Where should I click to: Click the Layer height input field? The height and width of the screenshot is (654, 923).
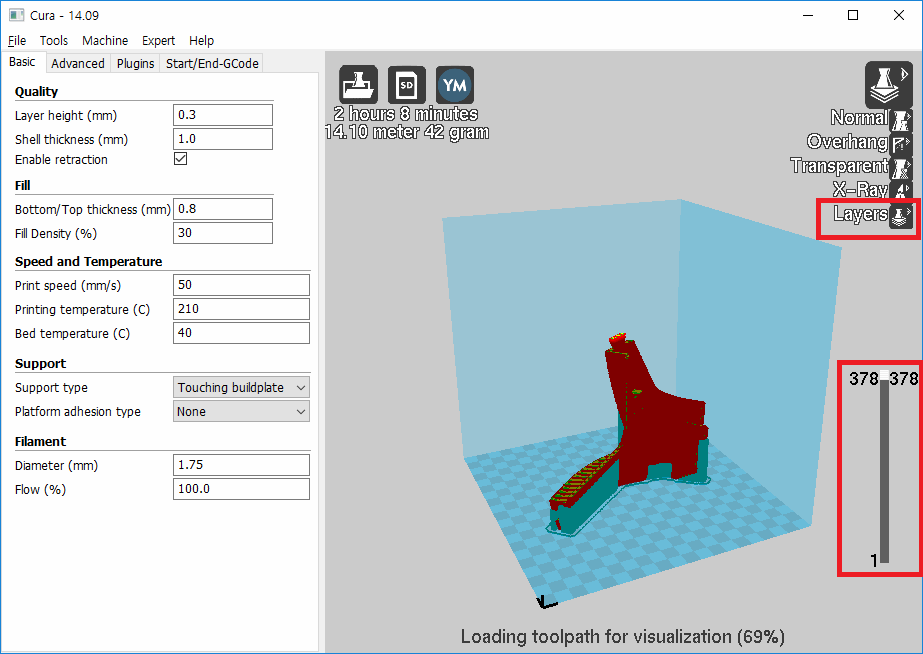coord(223,115)
